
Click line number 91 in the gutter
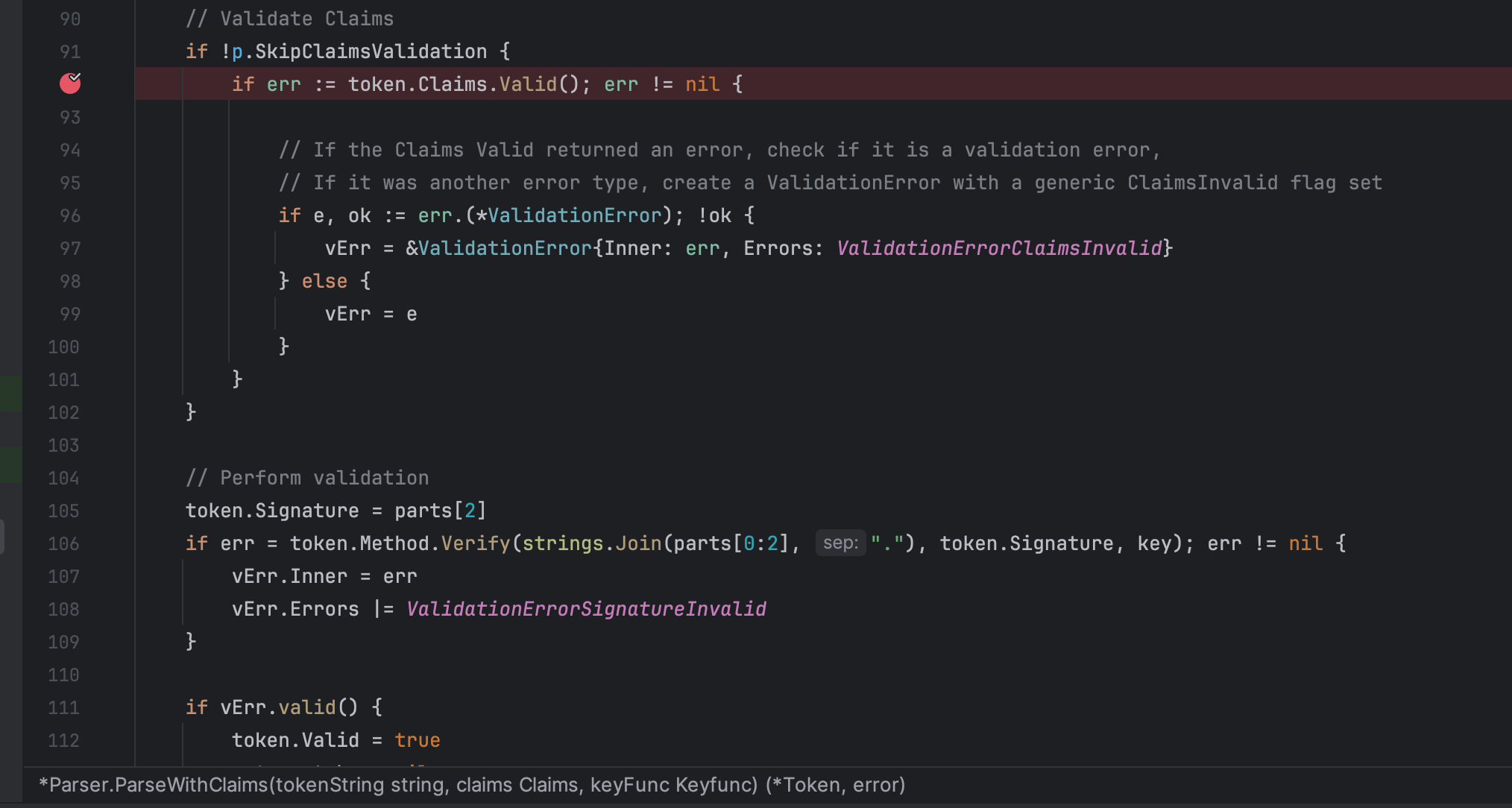[x=70, y=51]
